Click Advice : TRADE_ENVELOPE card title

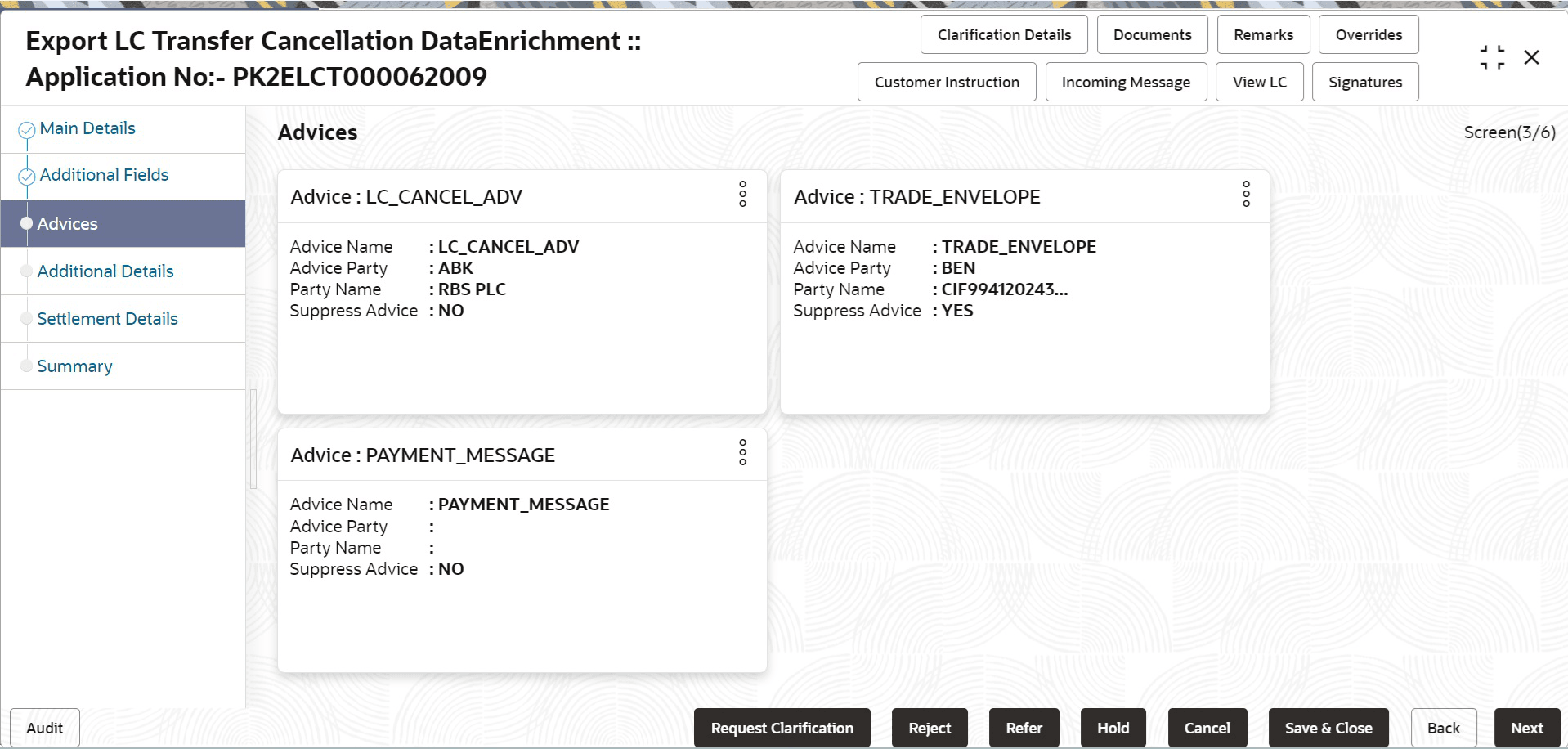point(917,197)
